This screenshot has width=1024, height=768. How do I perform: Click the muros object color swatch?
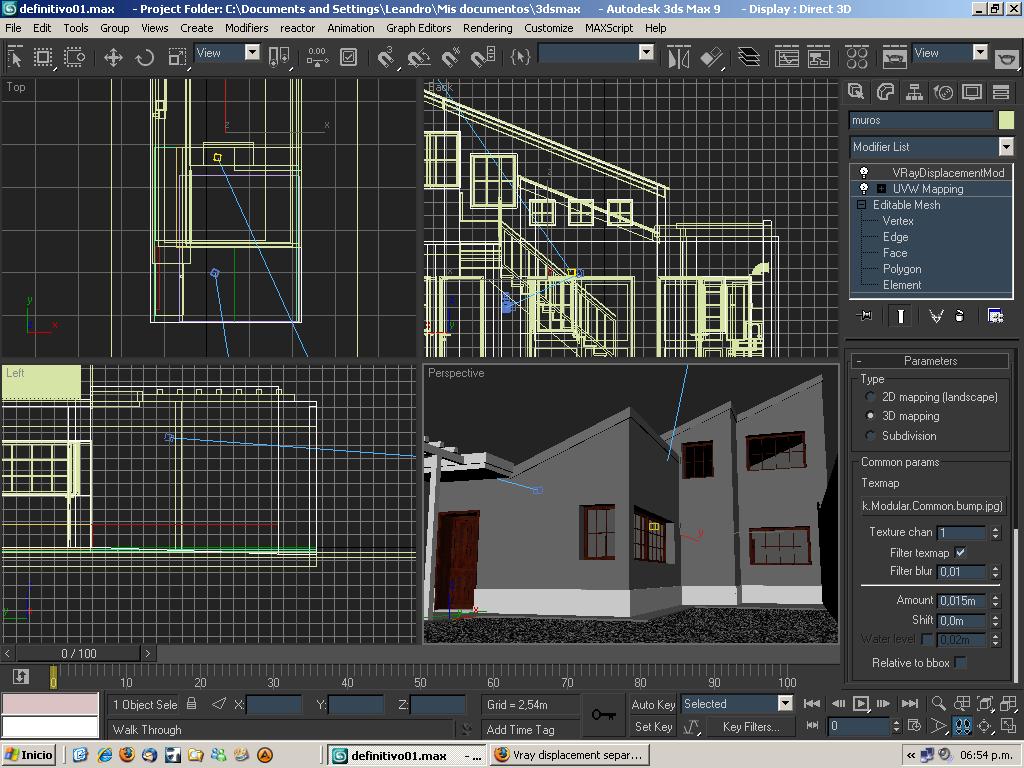1005,120
